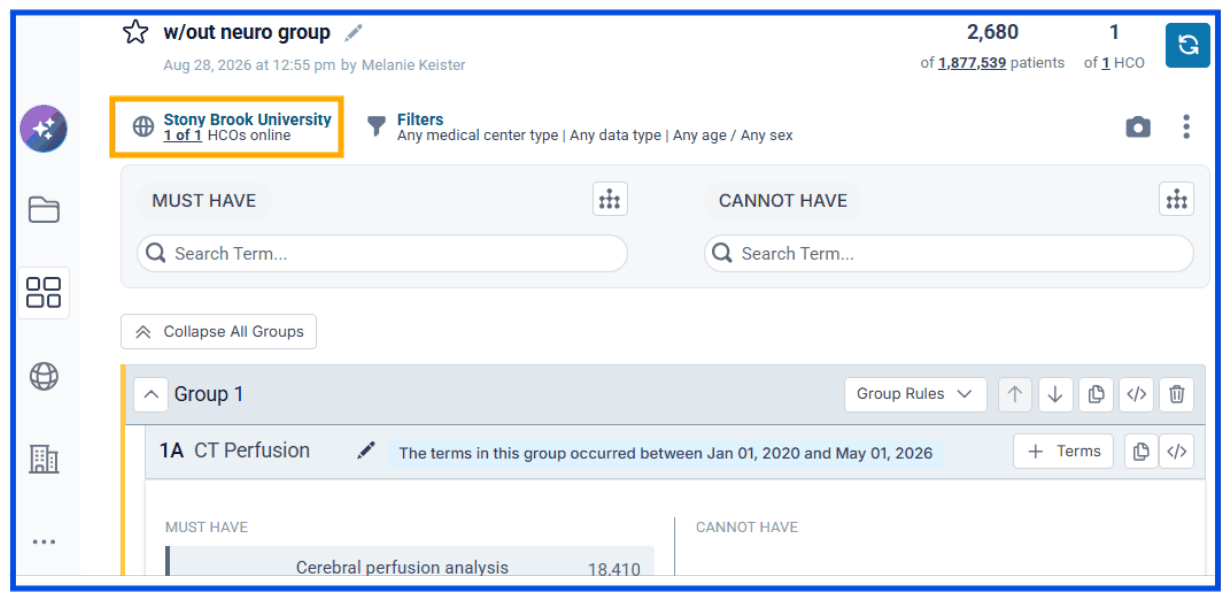Click the date range text 'The terms in this group occurred between'
This screenshot has width=1229, height=599.
pos(666,453)
